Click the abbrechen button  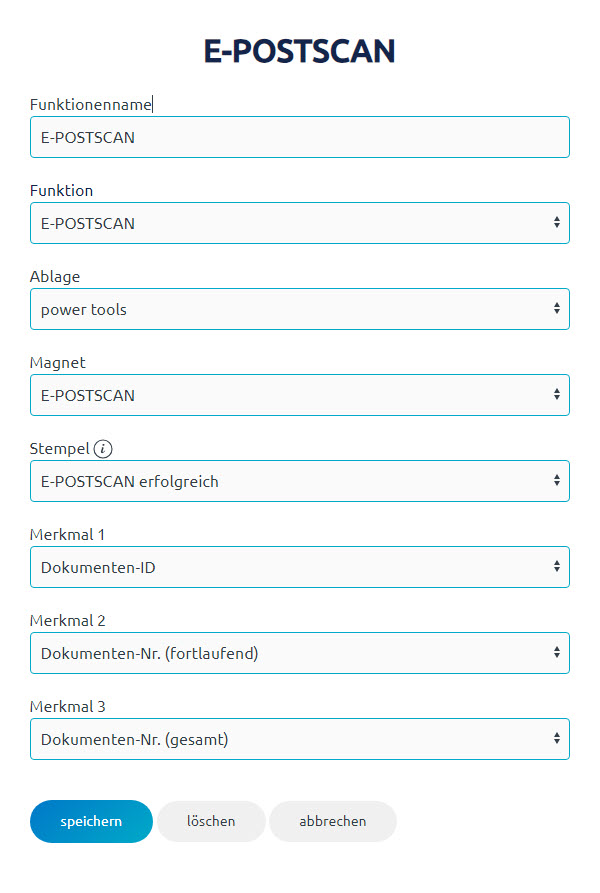point(332,821)
